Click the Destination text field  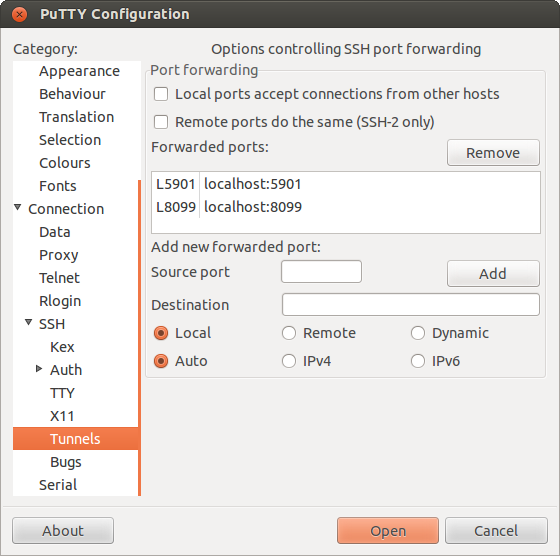pos(411,305)
